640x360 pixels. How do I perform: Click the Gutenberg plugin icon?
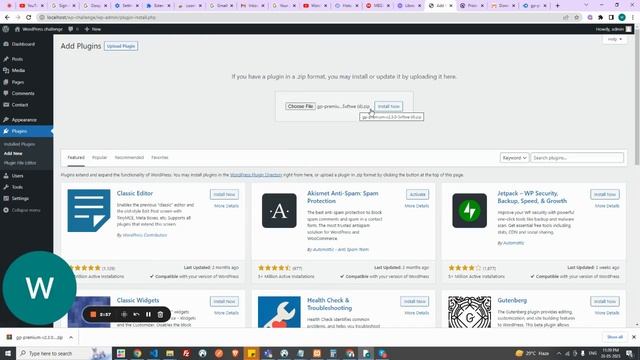pyautogui.click(x=469, y=312)
